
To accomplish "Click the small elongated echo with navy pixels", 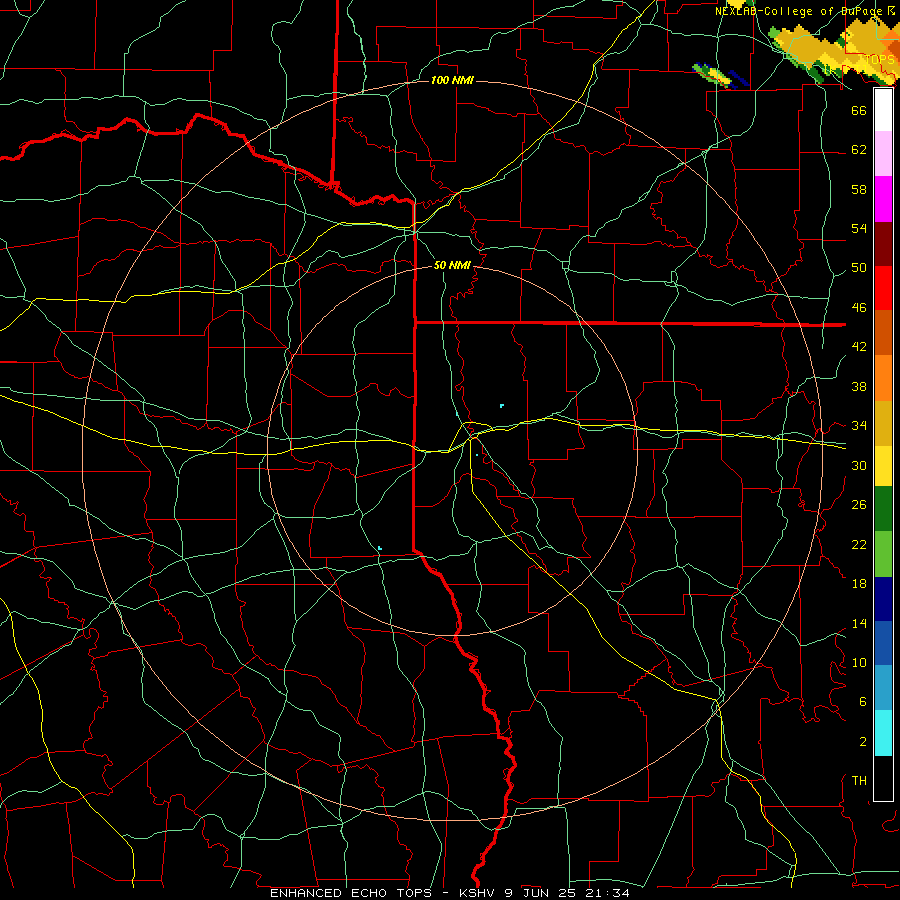I will coord(720,76).
